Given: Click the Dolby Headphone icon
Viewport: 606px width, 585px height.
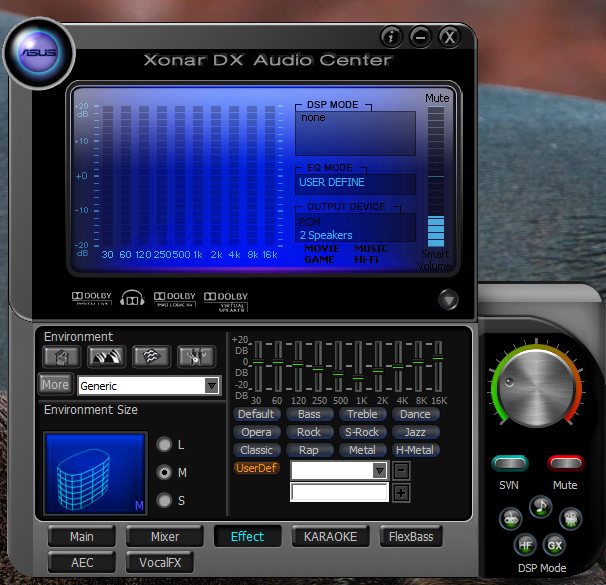Looking at the screenshot, I should (x=132, y=298).
